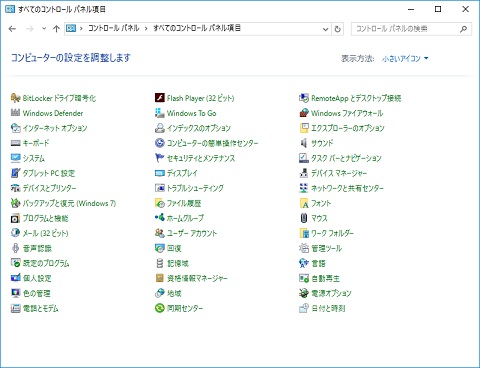Open the 地域 region globe icon

pos(160,293)
